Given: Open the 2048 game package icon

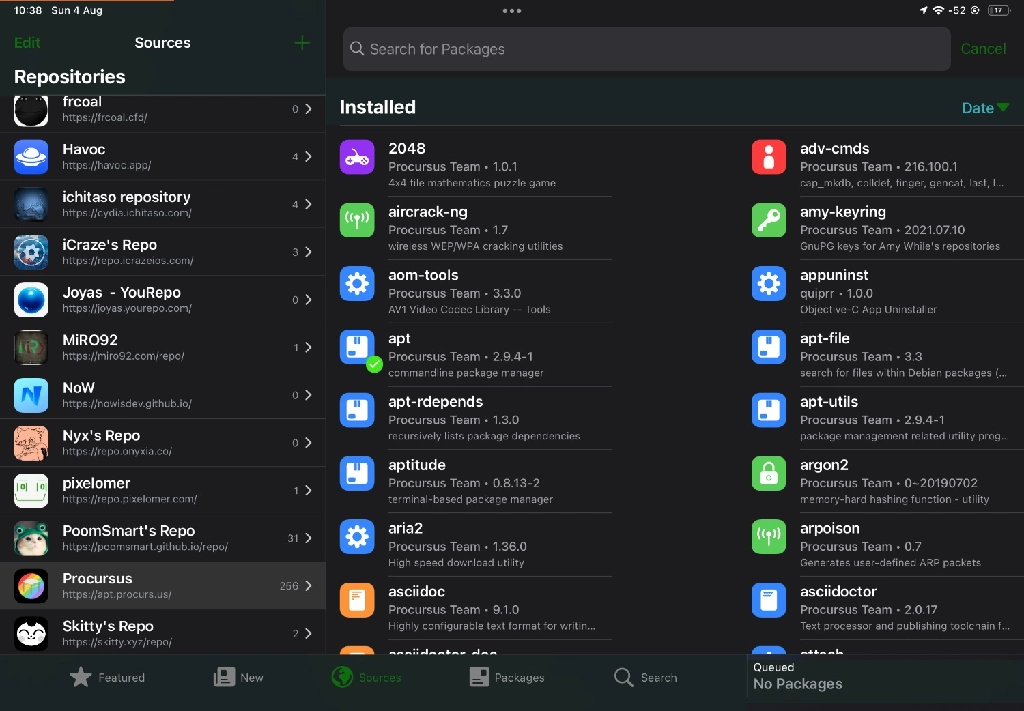Looking at the screenshot, I should click(x=357, y=157).
